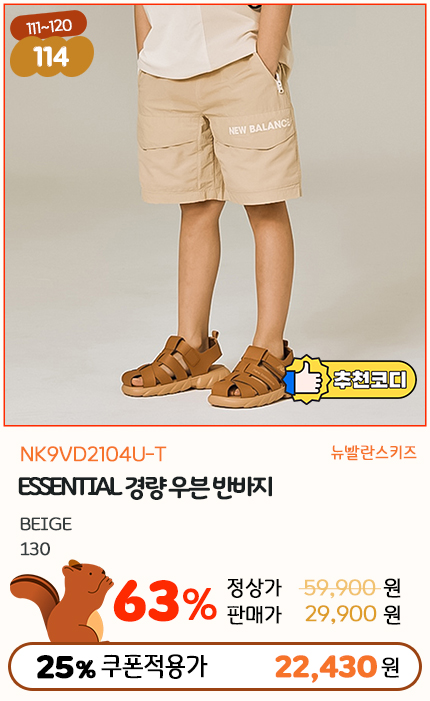Image resolution: width=430 pixels, height=701 pixels.
Task: Click the 29,900 원 sale price
Action: pyautogui.click(x=353, y=614)
